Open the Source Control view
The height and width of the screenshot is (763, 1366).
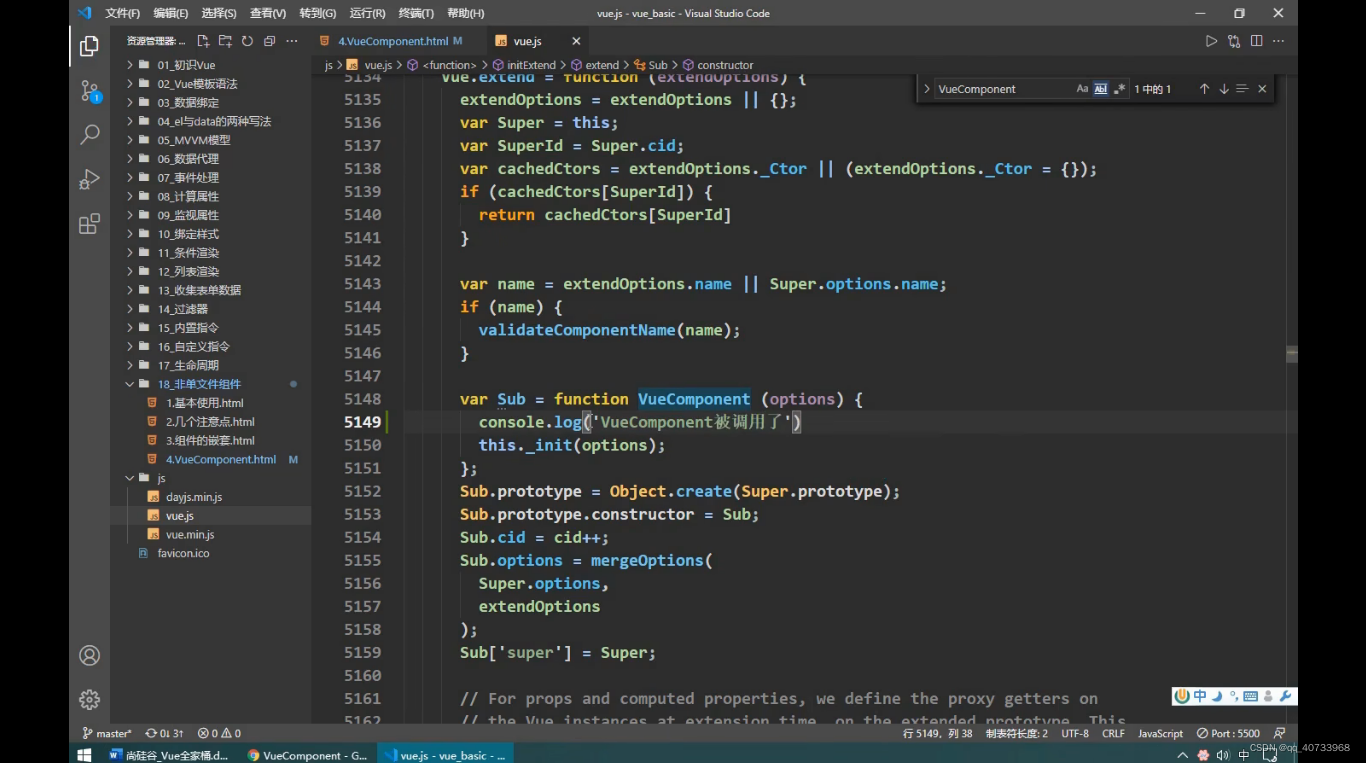(89, 91)
